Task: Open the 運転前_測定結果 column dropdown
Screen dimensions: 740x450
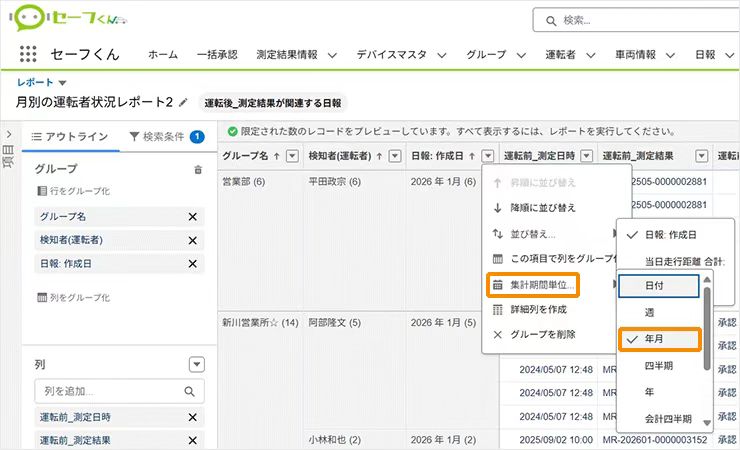Action: 702,156
